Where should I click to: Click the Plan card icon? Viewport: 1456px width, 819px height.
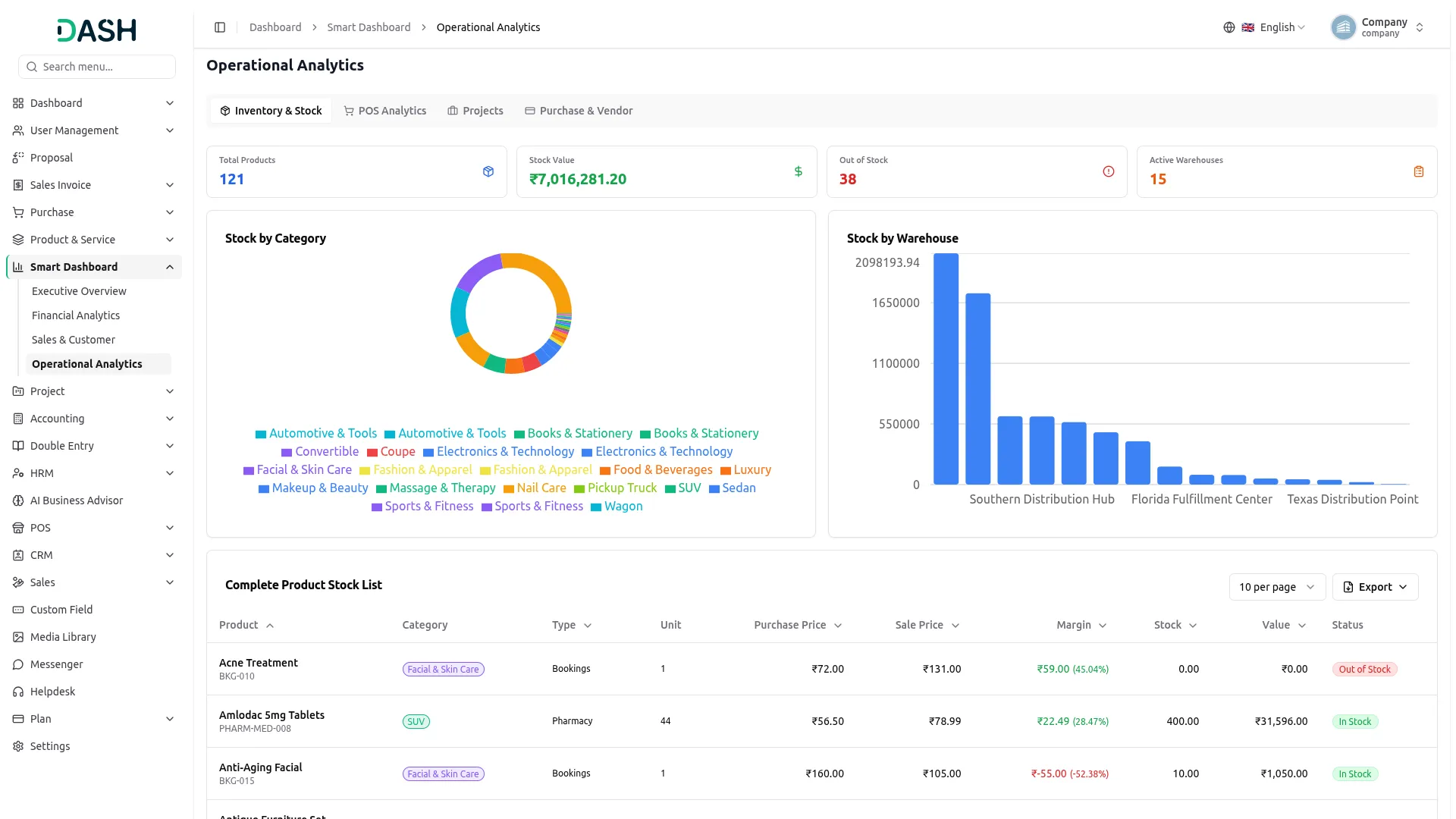(18, 719)
